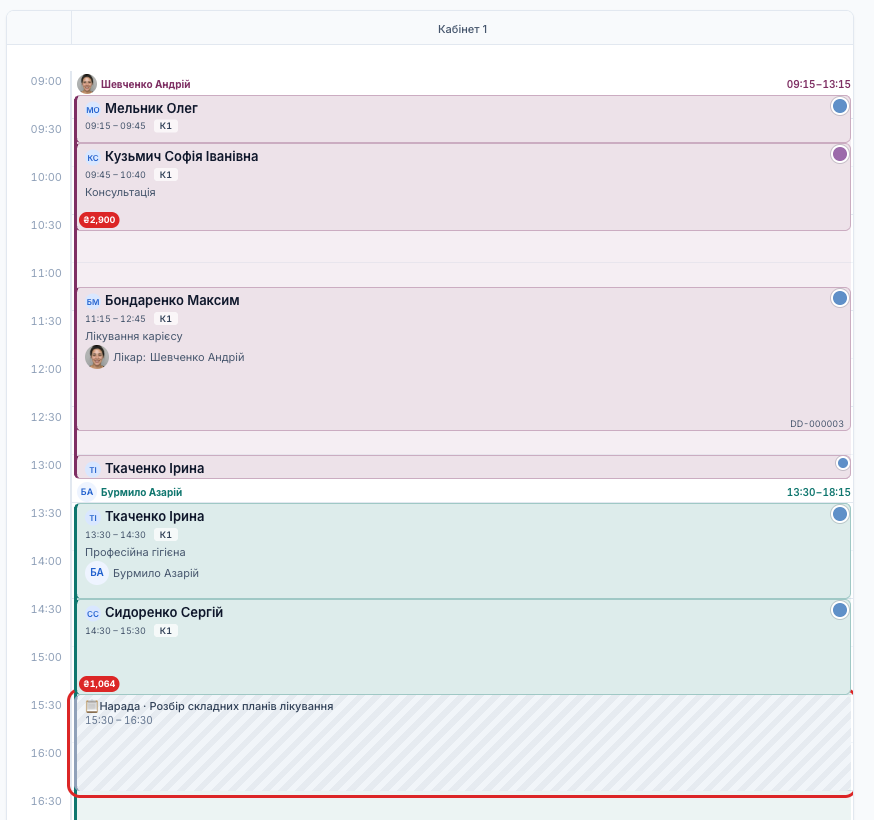Click the К1 tag on Мельник Олег's appointment
The image size is (874, 820).
(x=166, y=126)
